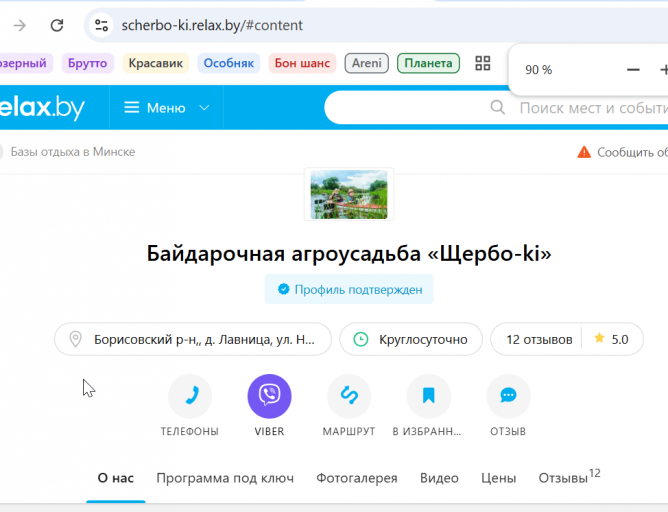Expand the Меню dropdown chevron

pos(204,108)
